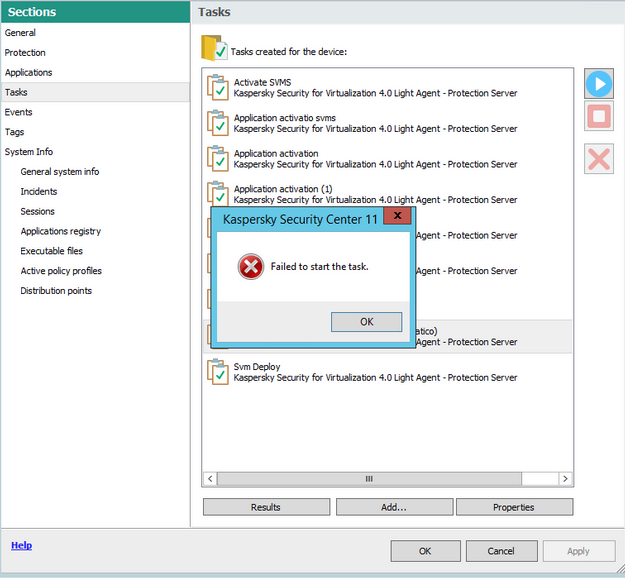This screenshot has width=625, height=578.
Task: Select the Tasks section
Action: 95,92
